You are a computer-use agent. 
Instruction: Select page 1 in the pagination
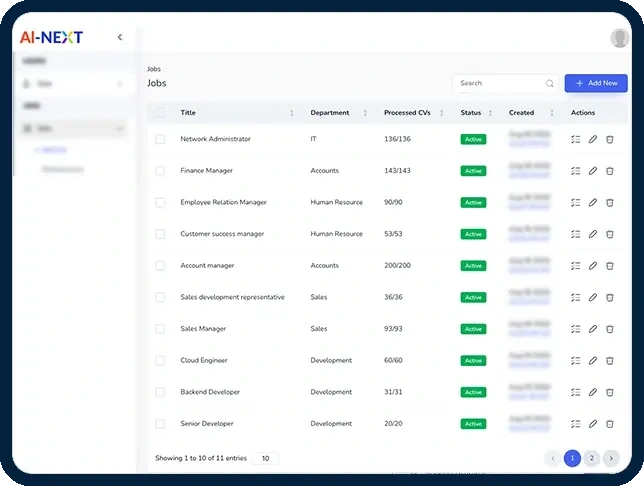(572, 458)
